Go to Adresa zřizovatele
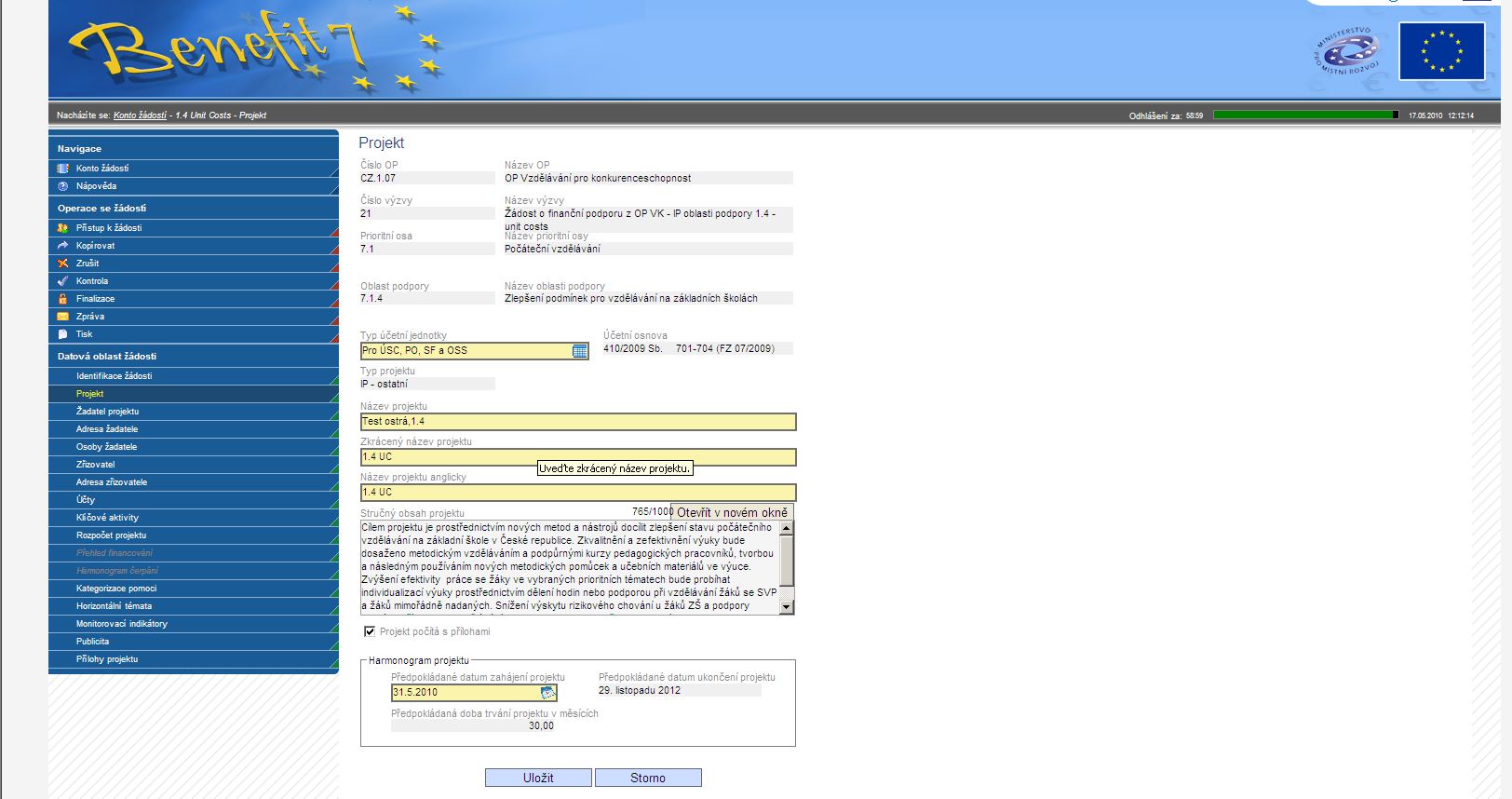Screen dimensions: 1512x799 [x=194, y=482]
